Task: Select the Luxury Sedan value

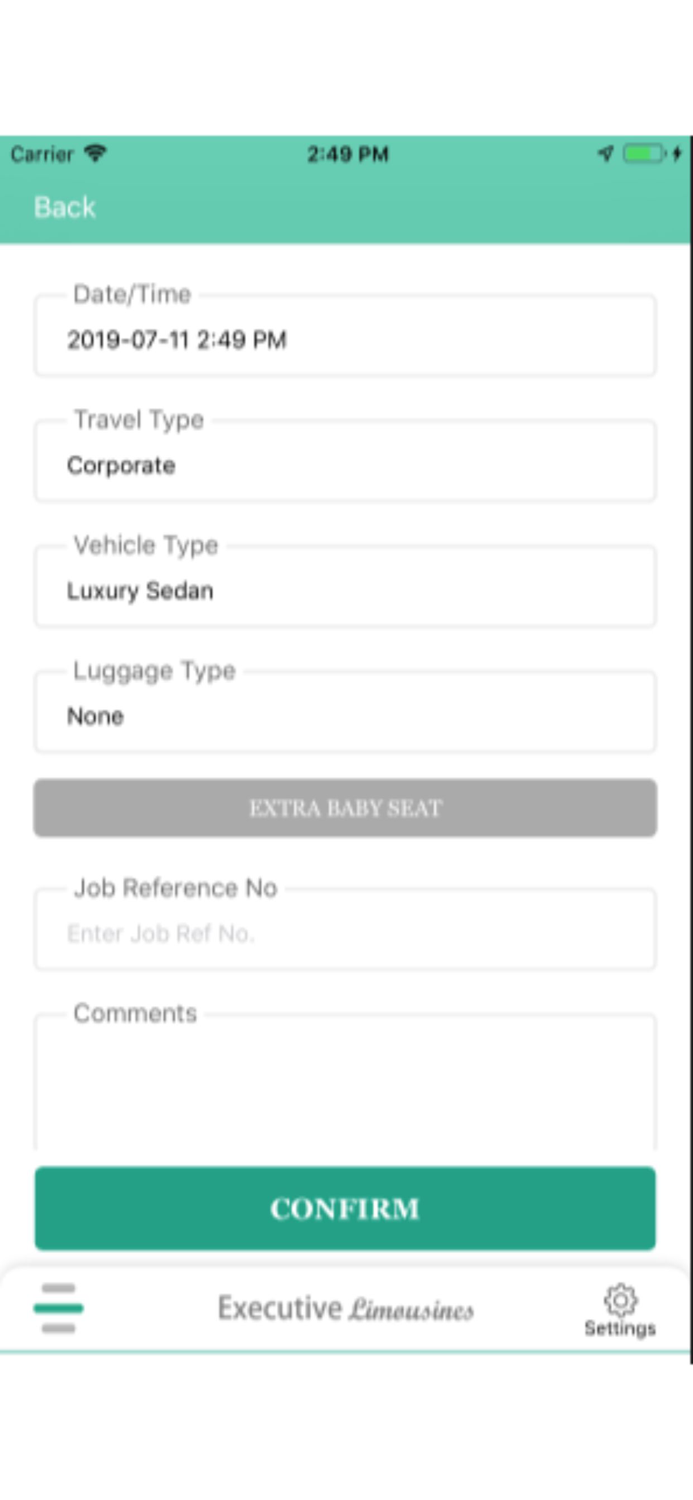Action: (x=140, y=591)
